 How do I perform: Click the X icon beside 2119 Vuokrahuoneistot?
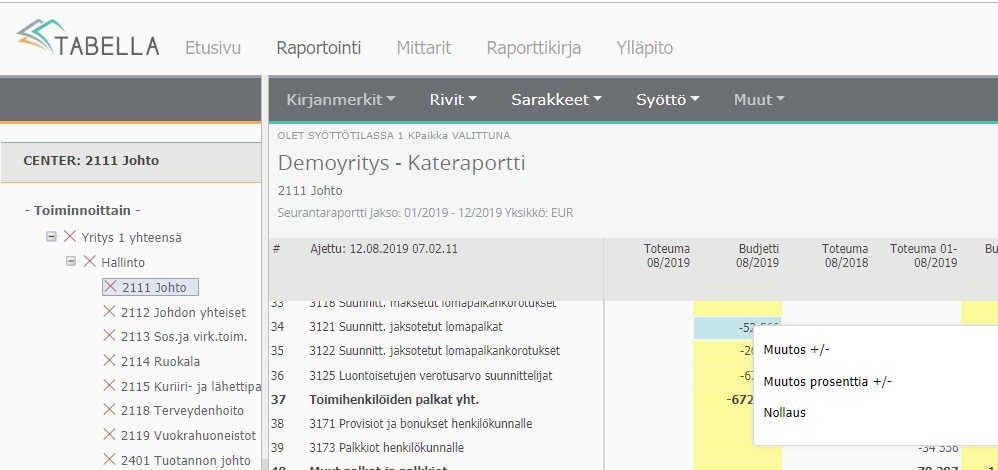tap(110, 435)
